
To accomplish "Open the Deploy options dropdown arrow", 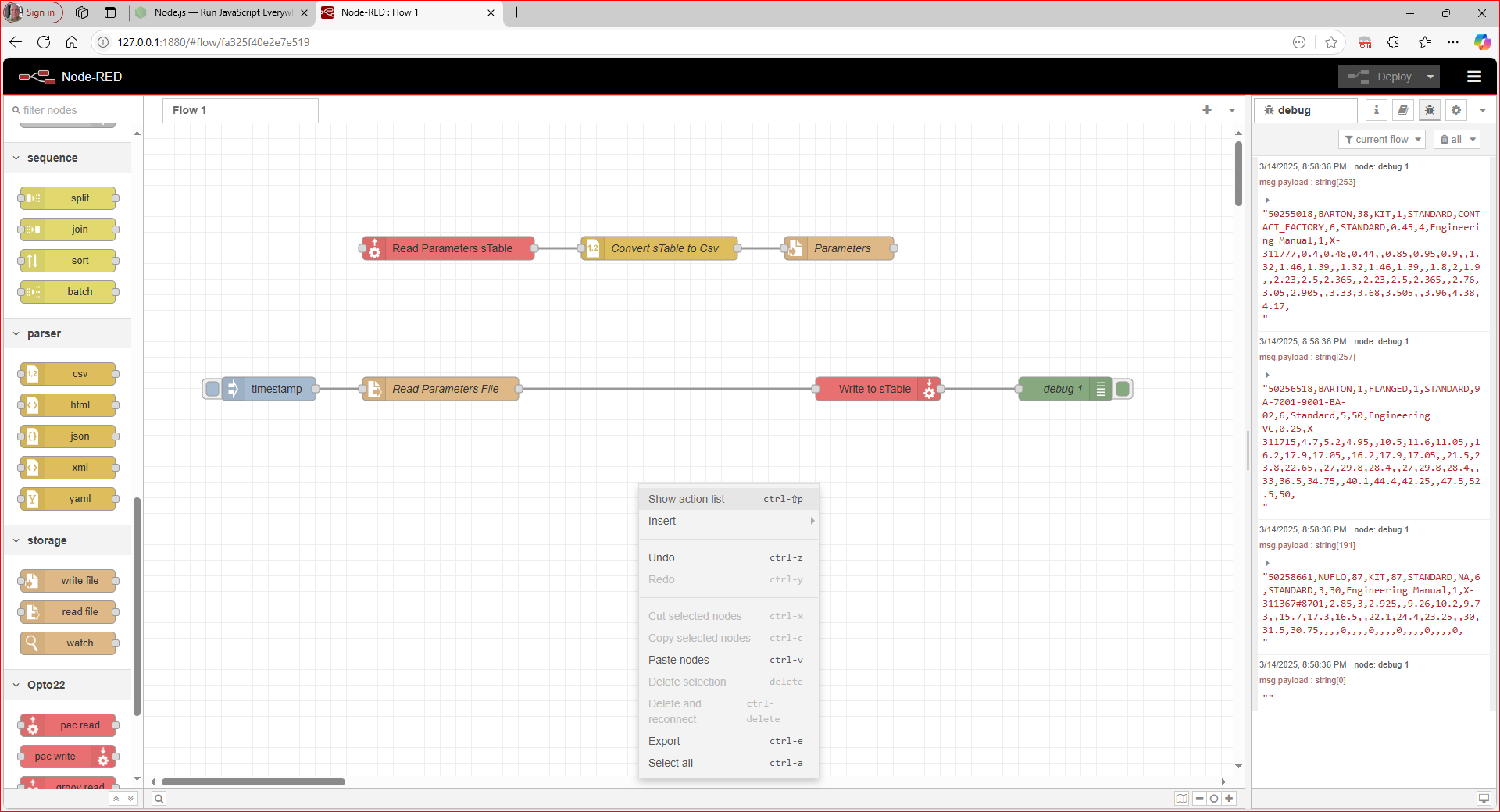I will coord(1430,77).
